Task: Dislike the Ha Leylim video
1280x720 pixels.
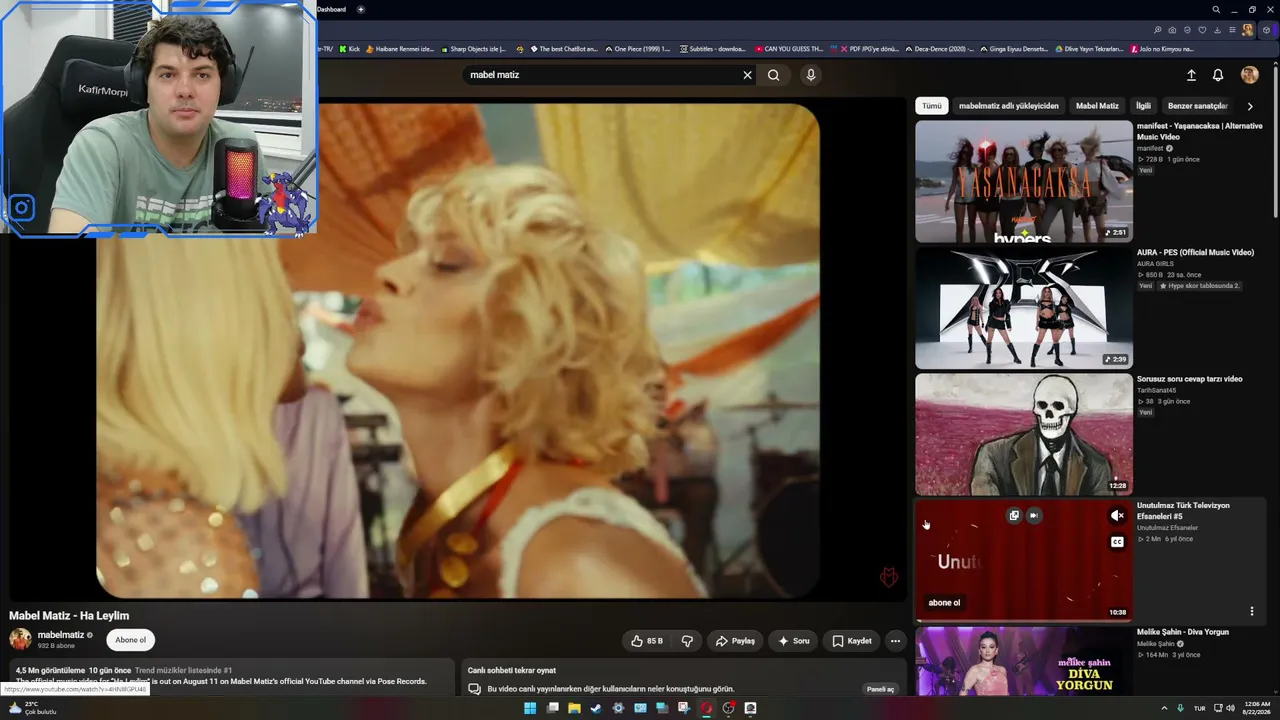Action: 687,641
